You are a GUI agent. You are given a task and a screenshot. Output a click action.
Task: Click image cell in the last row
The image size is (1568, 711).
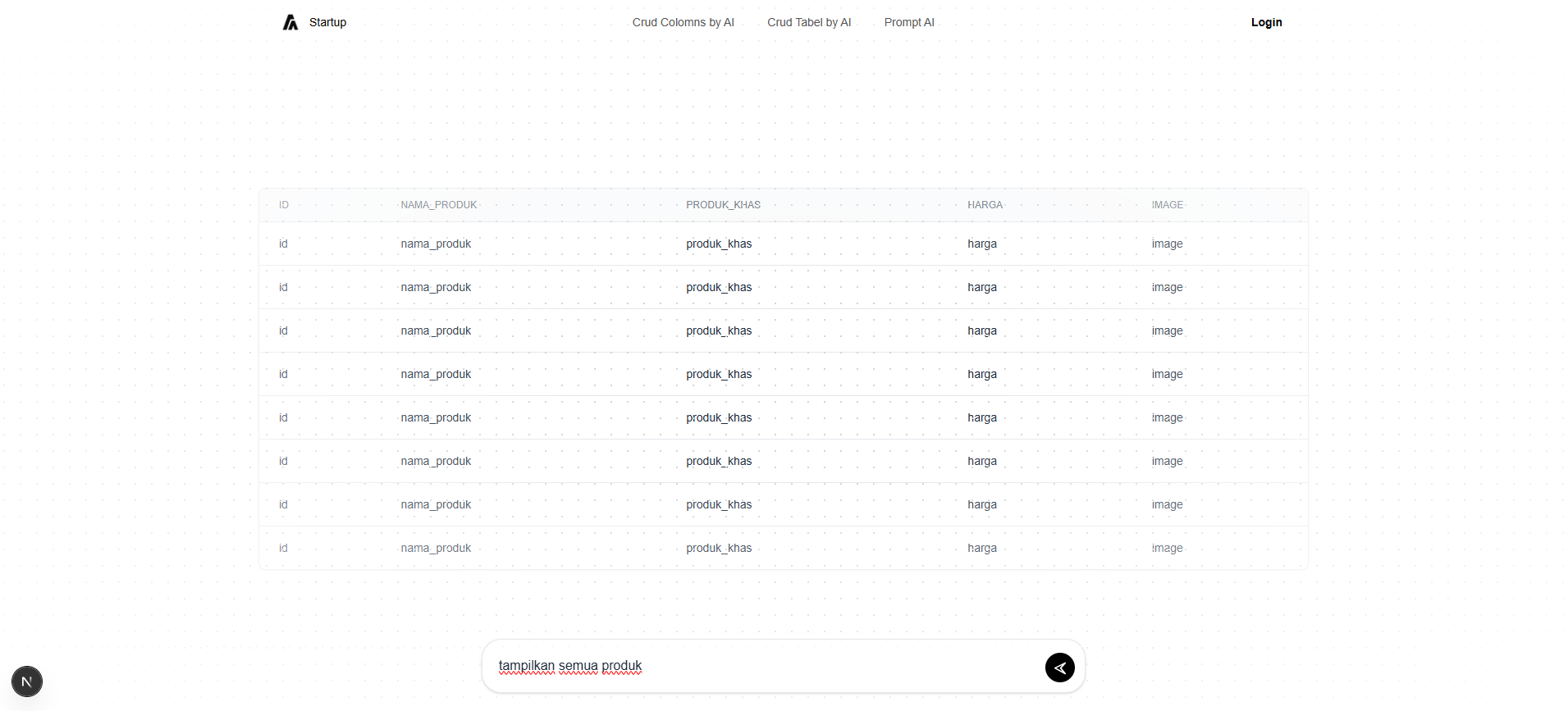(1167, 548)
